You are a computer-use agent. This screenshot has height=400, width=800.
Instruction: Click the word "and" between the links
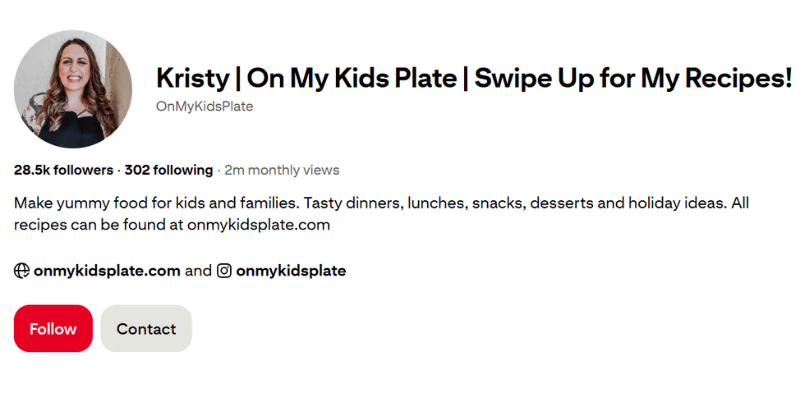click(x=198, y=271)
